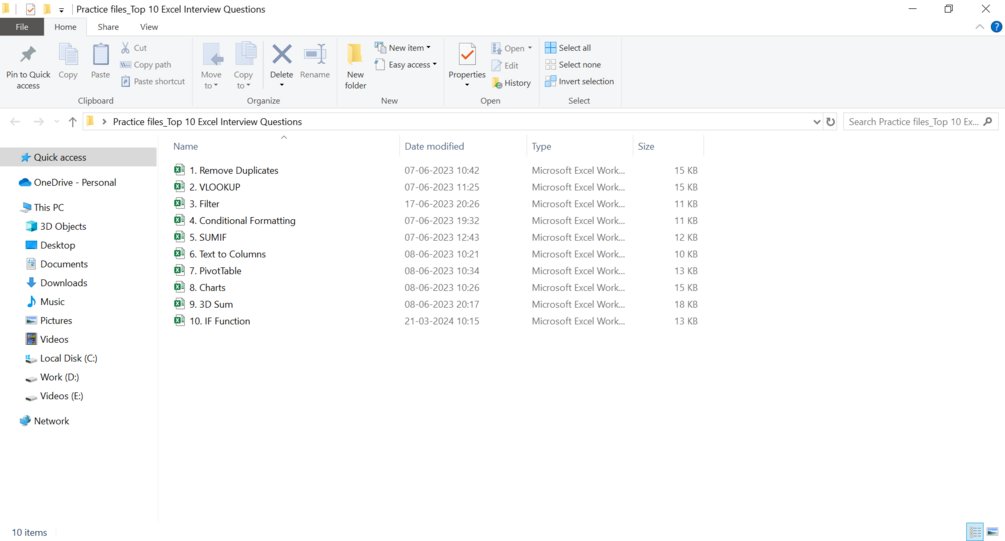Click Select none
The height and width of the screenshot is (541, 1005).
tap(573, 65)
